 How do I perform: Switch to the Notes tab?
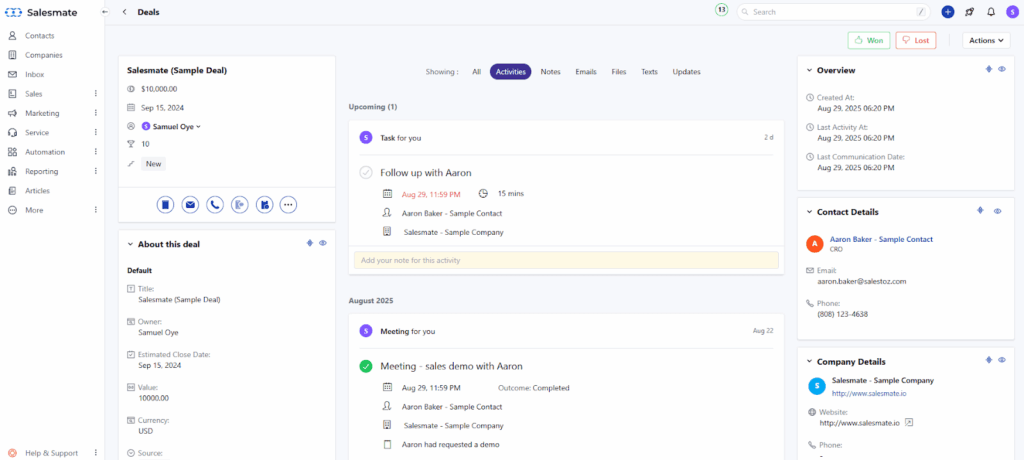(x=550, y=72)
